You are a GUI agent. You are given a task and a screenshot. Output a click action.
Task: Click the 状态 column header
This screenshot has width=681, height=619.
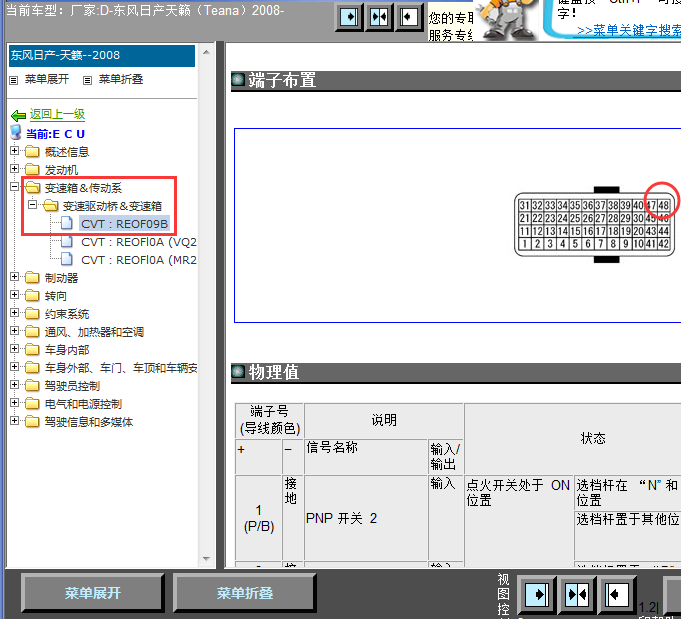[593, 438]
